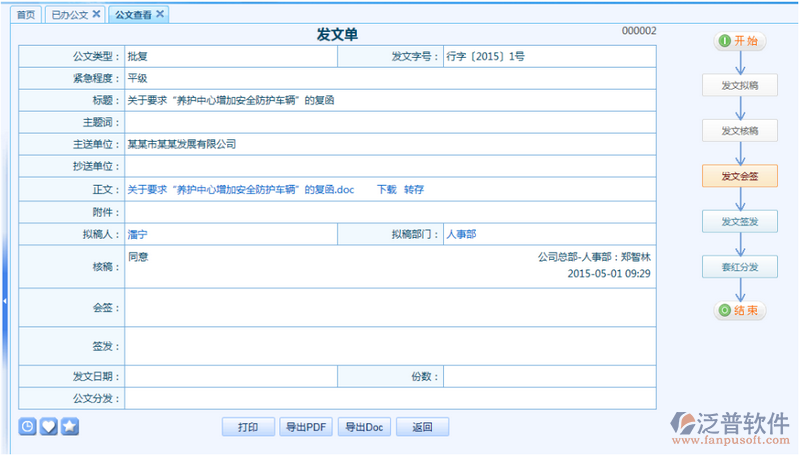Viewport: 800px width, 456px height.
Task: Switch to the 首页 tab
Action: point(26,15)
